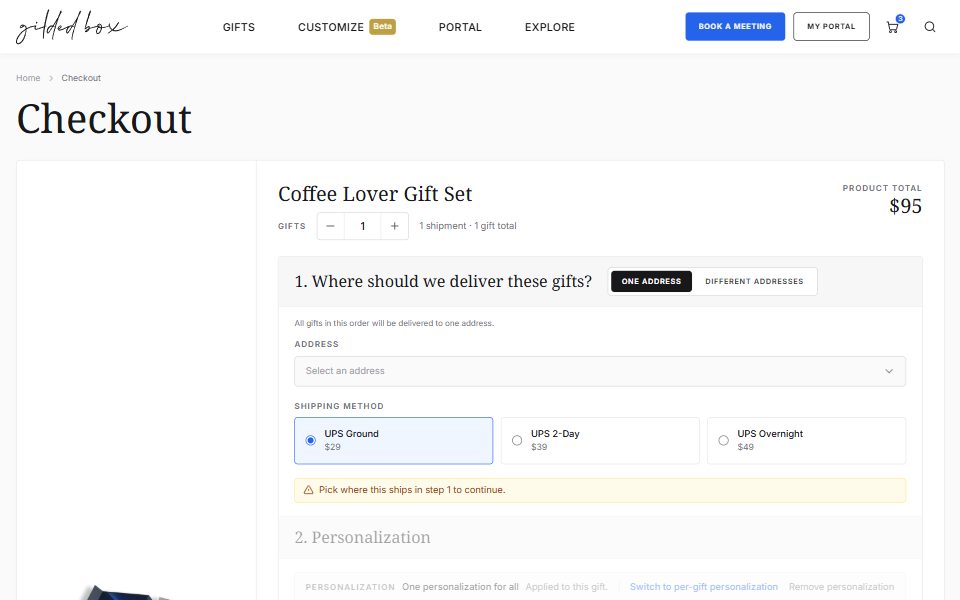Image resolution: width=960 pixels, height=600 pixels.
Task: Click the Coffee Lover Gift Set title
Action: [x=375, y=193]
